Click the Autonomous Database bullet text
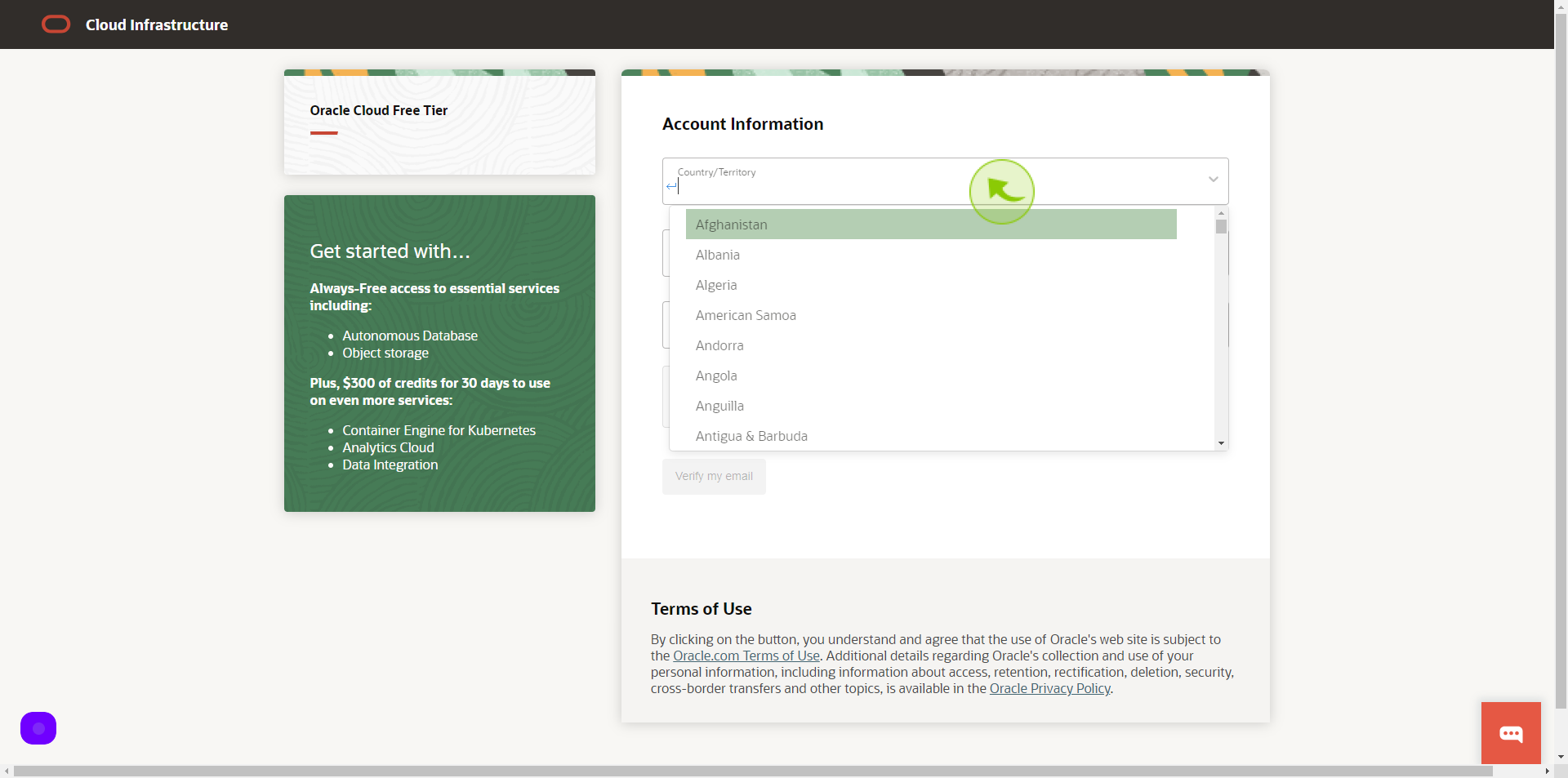Image resolution: width=1568 pixels, height=778 pixels. click(410, 336)
